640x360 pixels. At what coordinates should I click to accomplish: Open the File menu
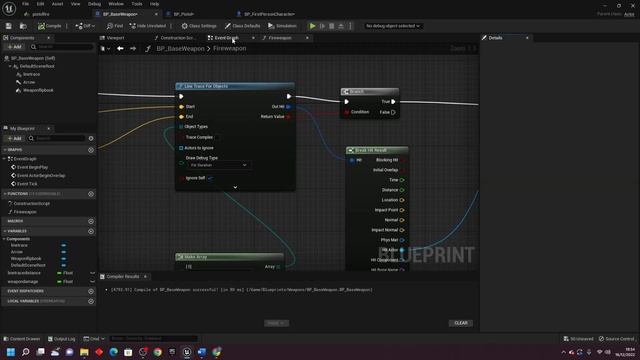(25, 4)
